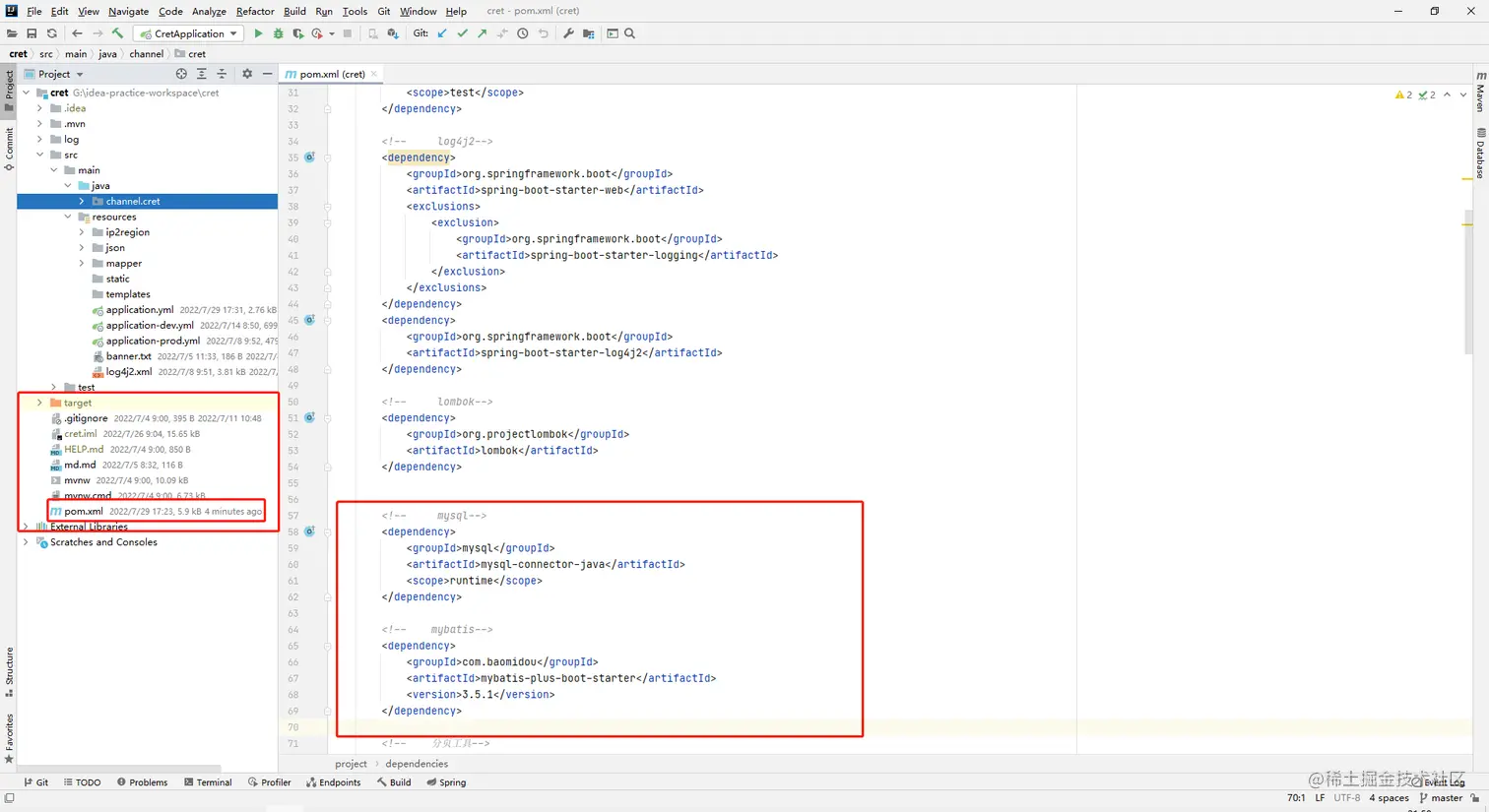Toggle the Commit side panel
This screenshot has height=812, width=1489.
click(x=9, y=149)
